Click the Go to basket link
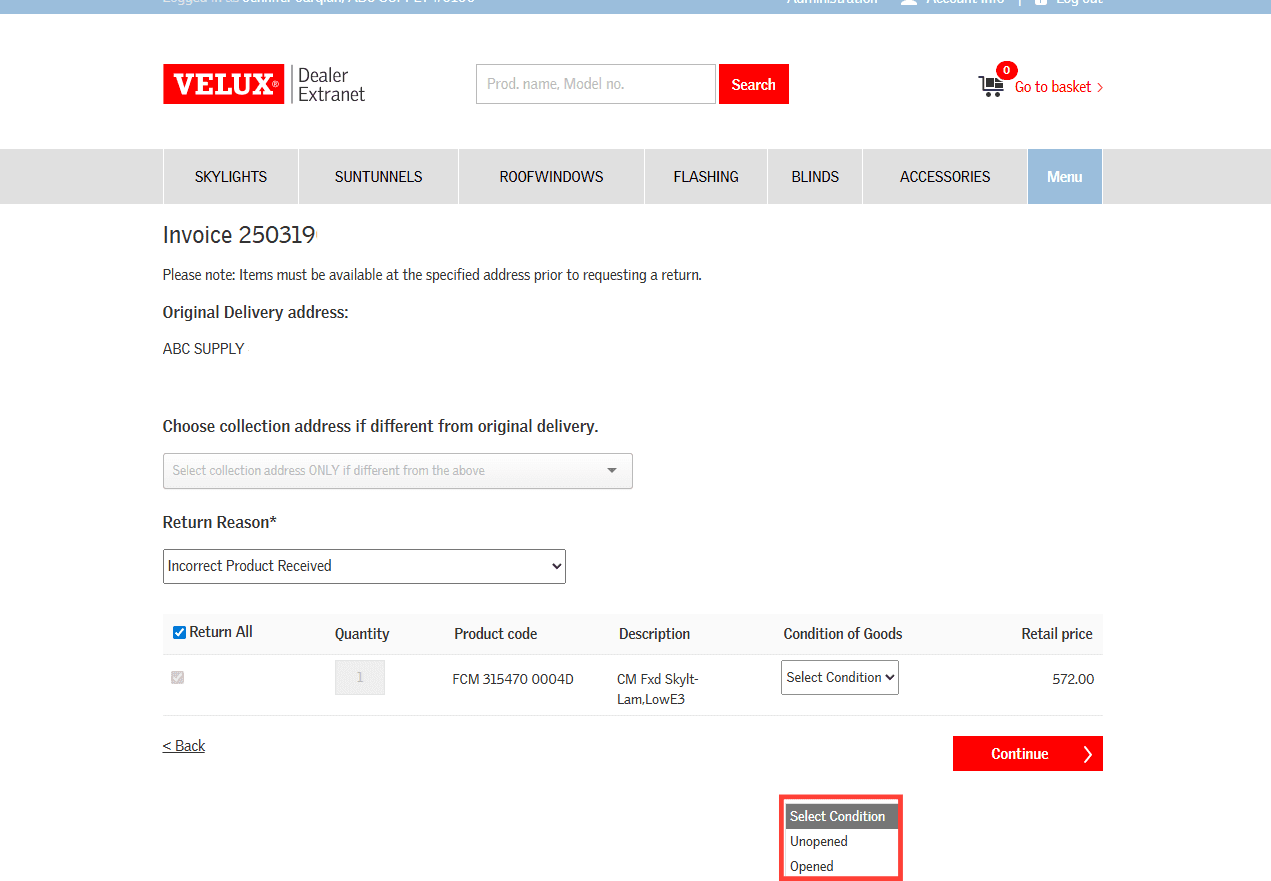The height and width of the screenshot is (881, 1271). (x=1059, y=87)
